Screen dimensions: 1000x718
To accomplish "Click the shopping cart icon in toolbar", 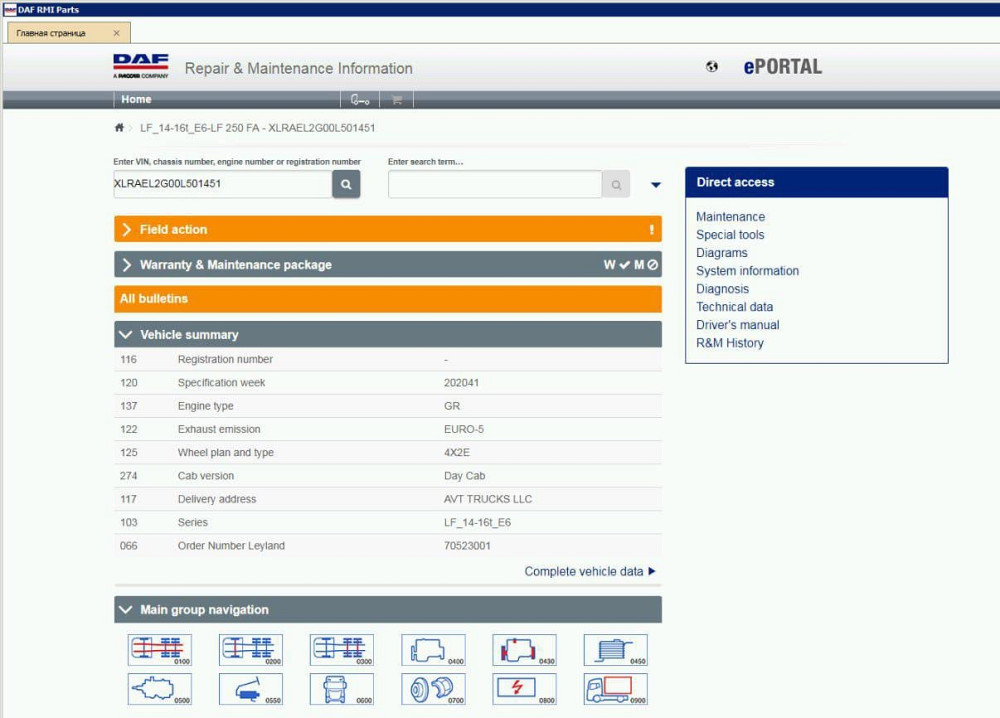I will (397, 100).
